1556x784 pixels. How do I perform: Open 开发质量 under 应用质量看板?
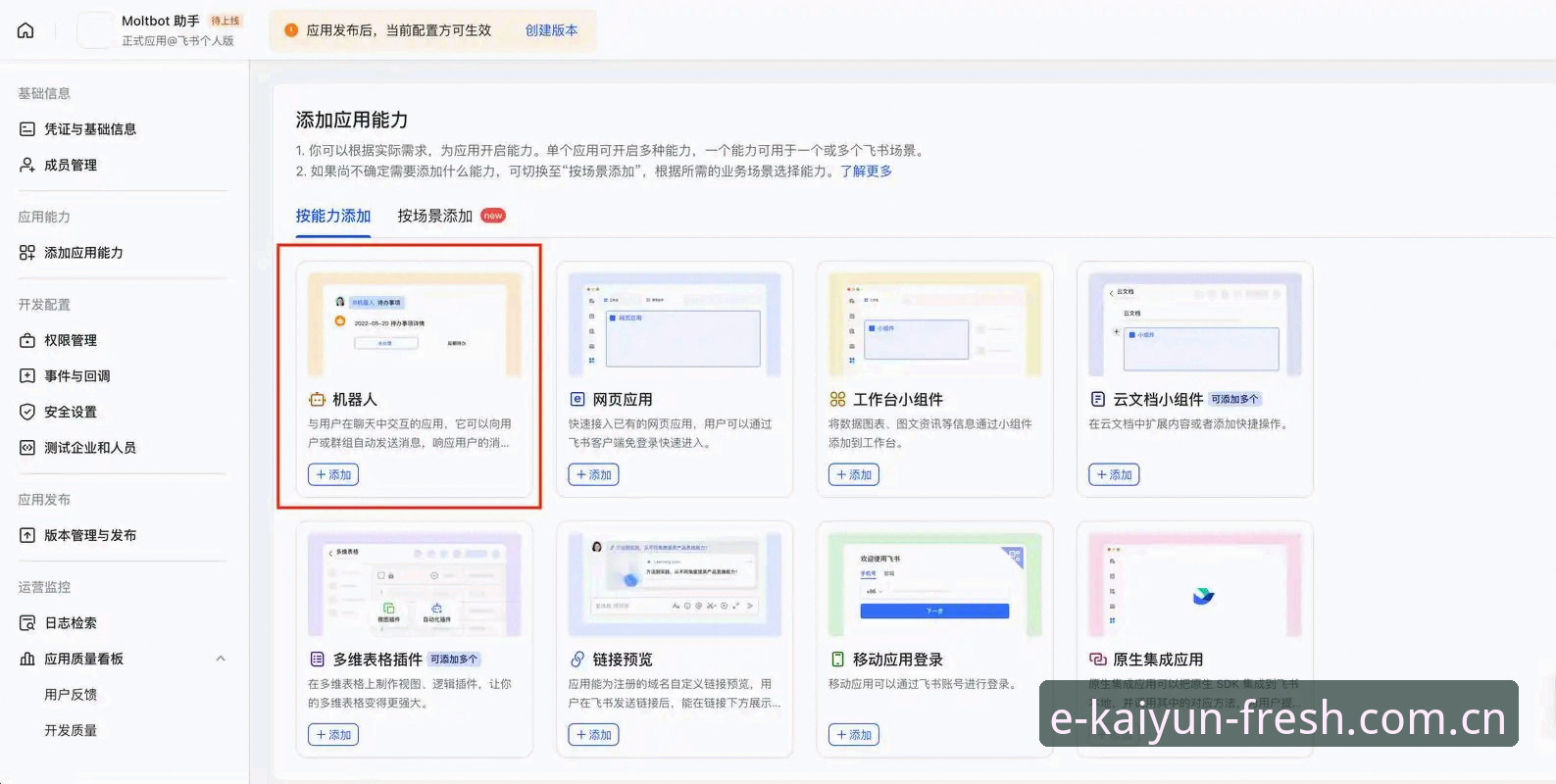(x=71, y=730)
